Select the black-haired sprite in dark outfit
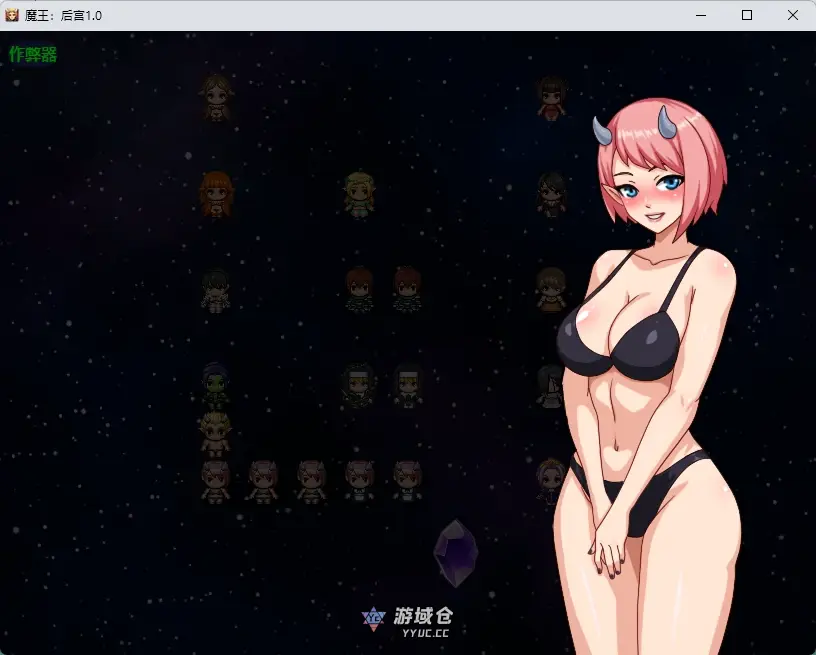 click(x=552, y=195)
